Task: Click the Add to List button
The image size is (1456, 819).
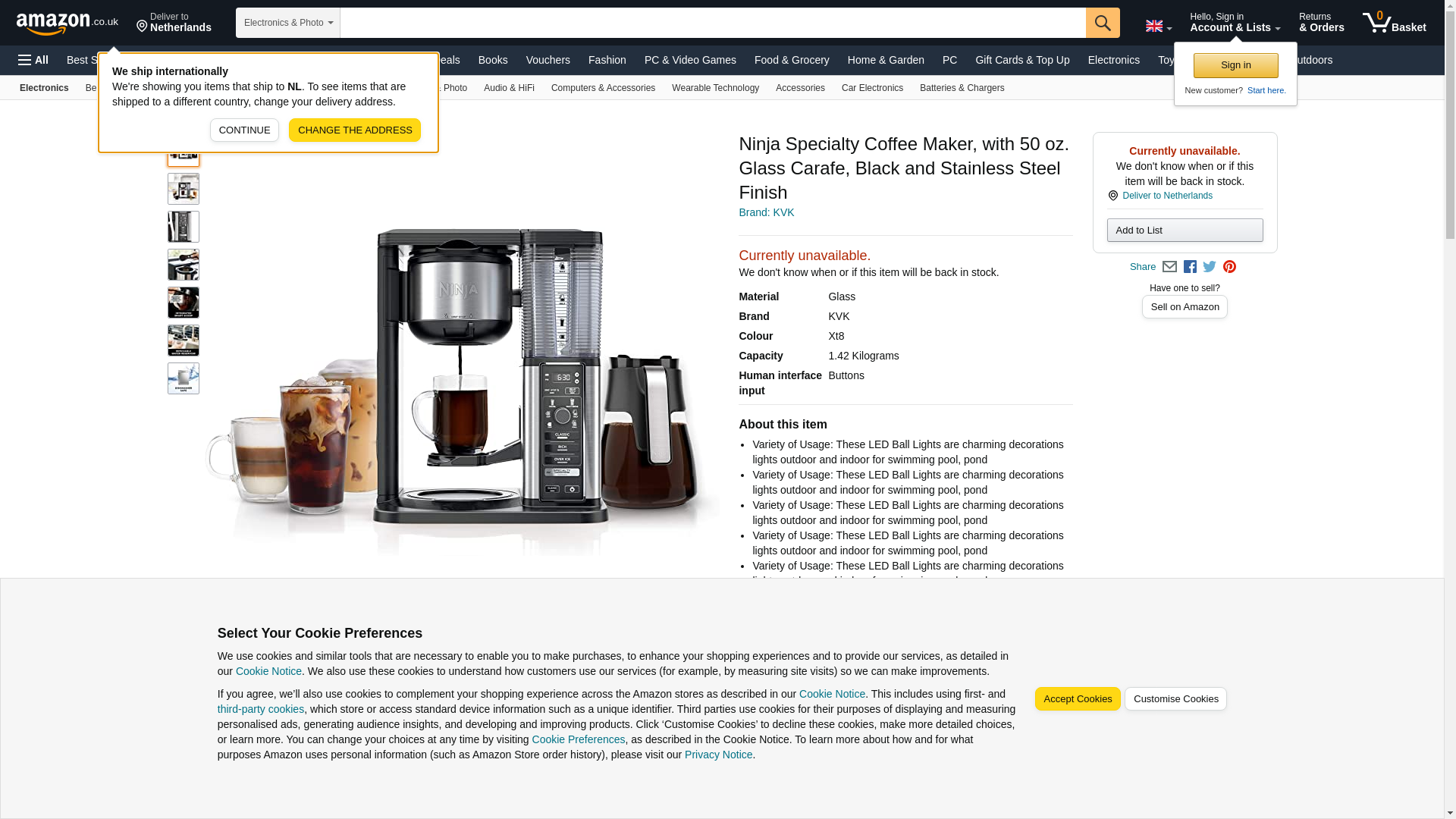Action: click(x=1185, y=230)
